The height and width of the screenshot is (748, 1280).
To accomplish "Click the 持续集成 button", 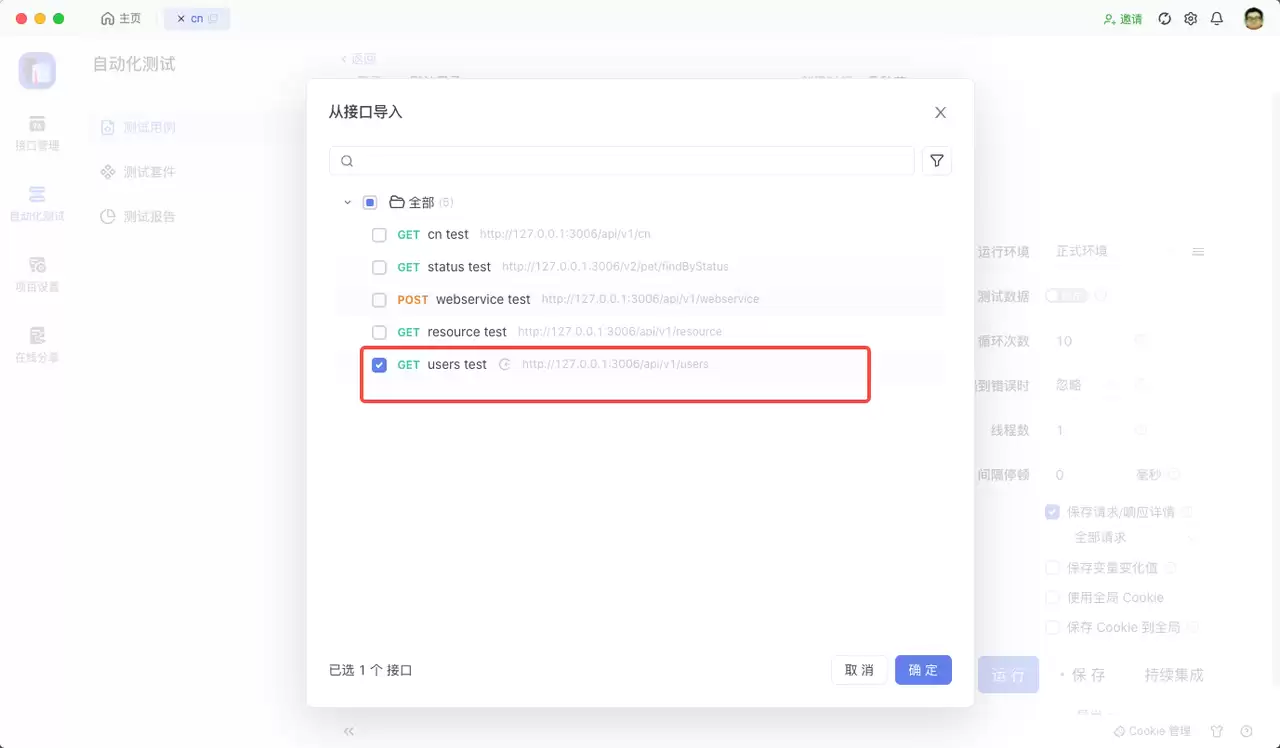I will pos(1174,675).
